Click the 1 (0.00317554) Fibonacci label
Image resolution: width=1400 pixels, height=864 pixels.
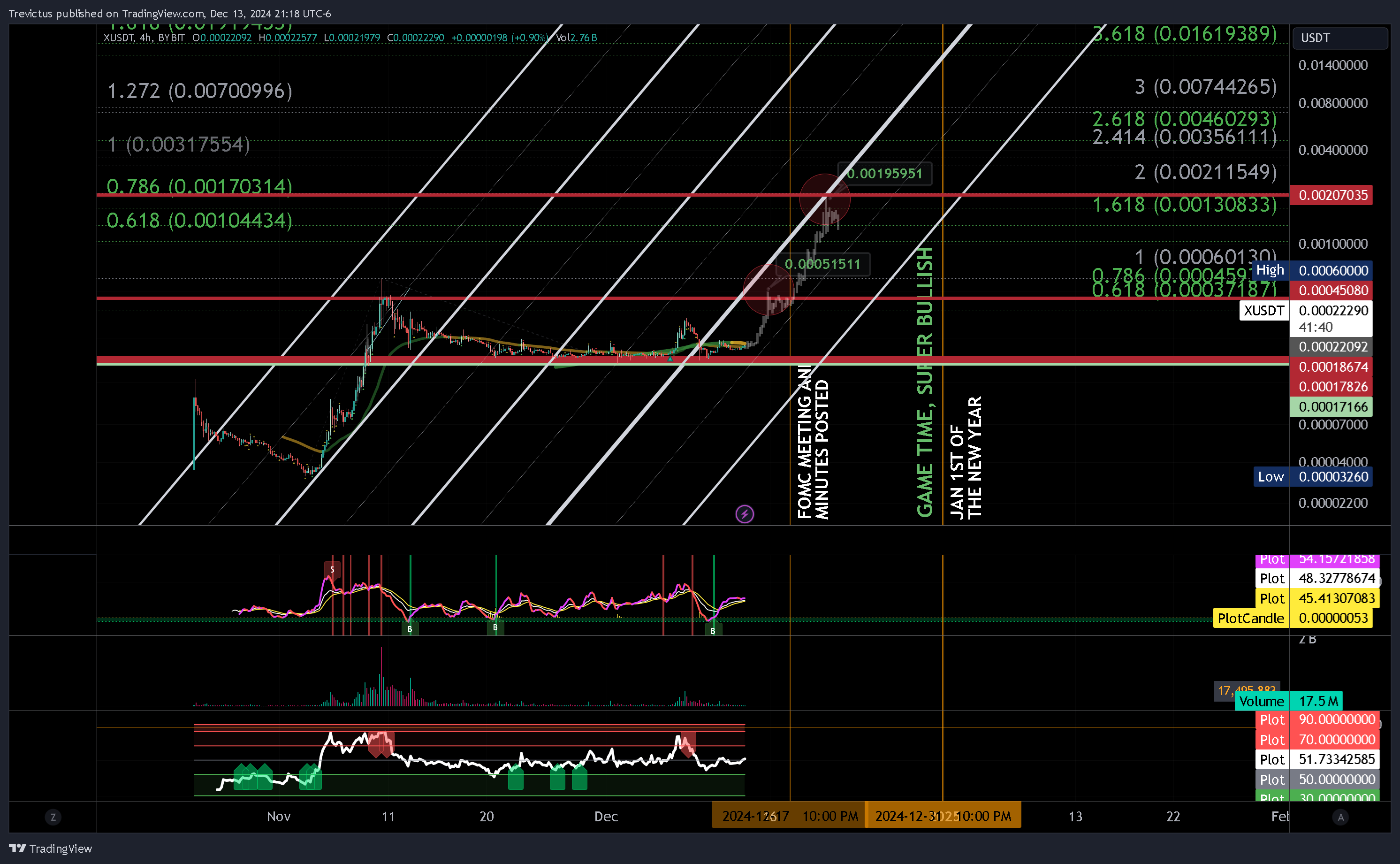tap(178, 144)
